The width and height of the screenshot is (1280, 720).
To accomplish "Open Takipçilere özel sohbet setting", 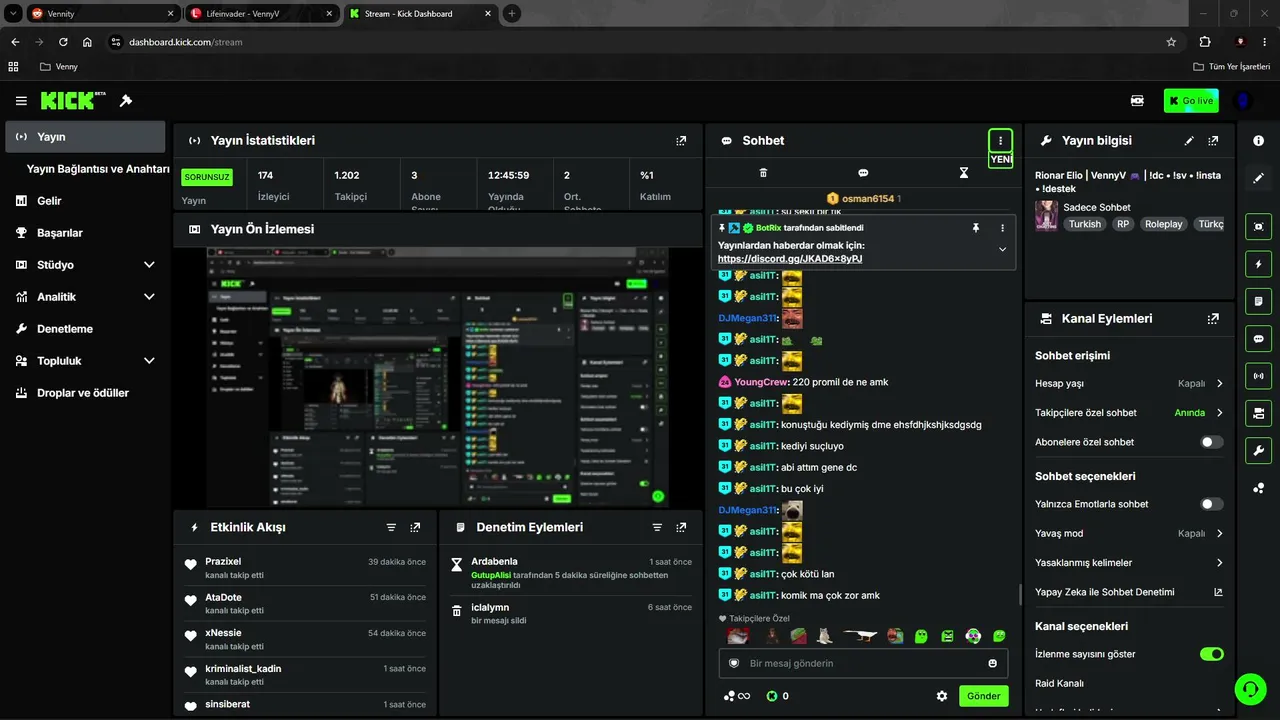I will pyautogui.click(x=1129, y=413).
